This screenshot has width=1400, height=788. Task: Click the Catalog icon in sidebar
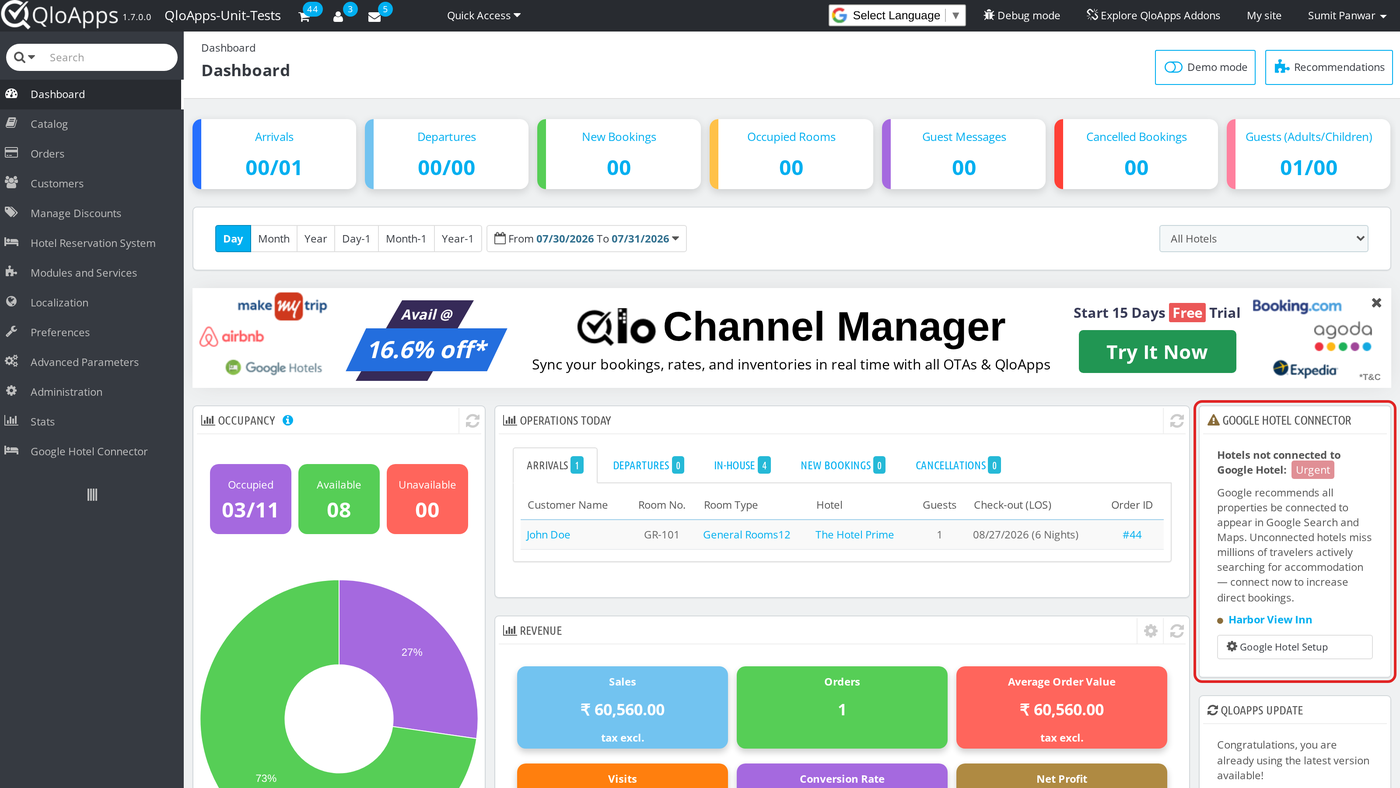click(11, 124)
